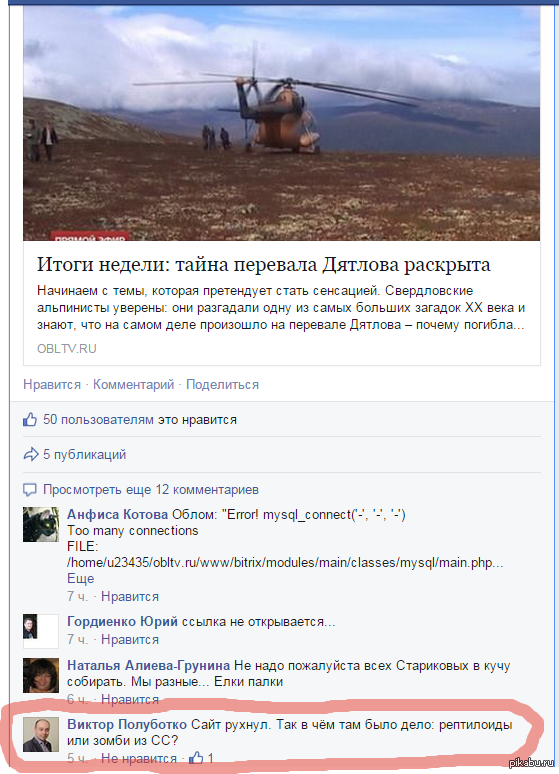Like Анфиса Котова's comment with Нравится
559x774 pixels.
pos(130,596)
